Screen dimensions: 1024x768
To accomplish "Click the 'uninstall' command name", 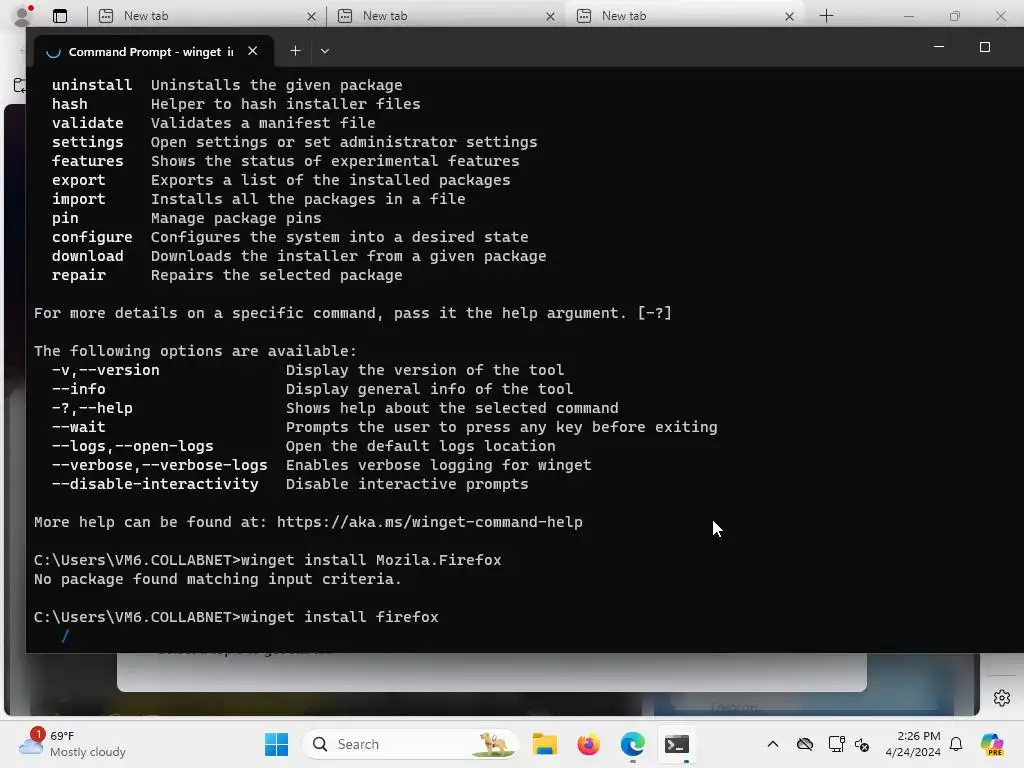I will [92, 85].
